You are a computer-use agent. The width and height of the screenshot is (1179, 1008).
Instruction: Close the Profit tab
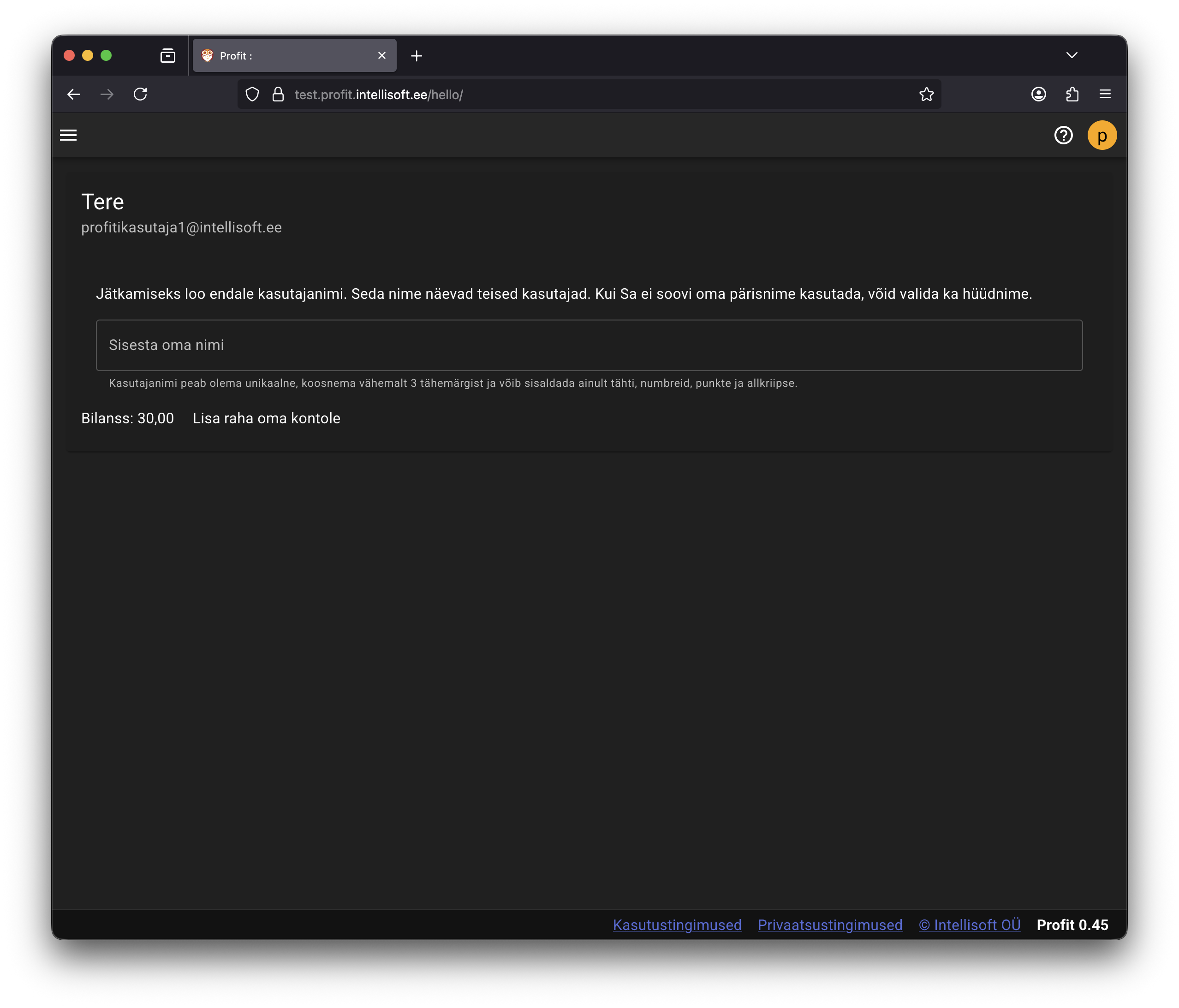[382, 56]
